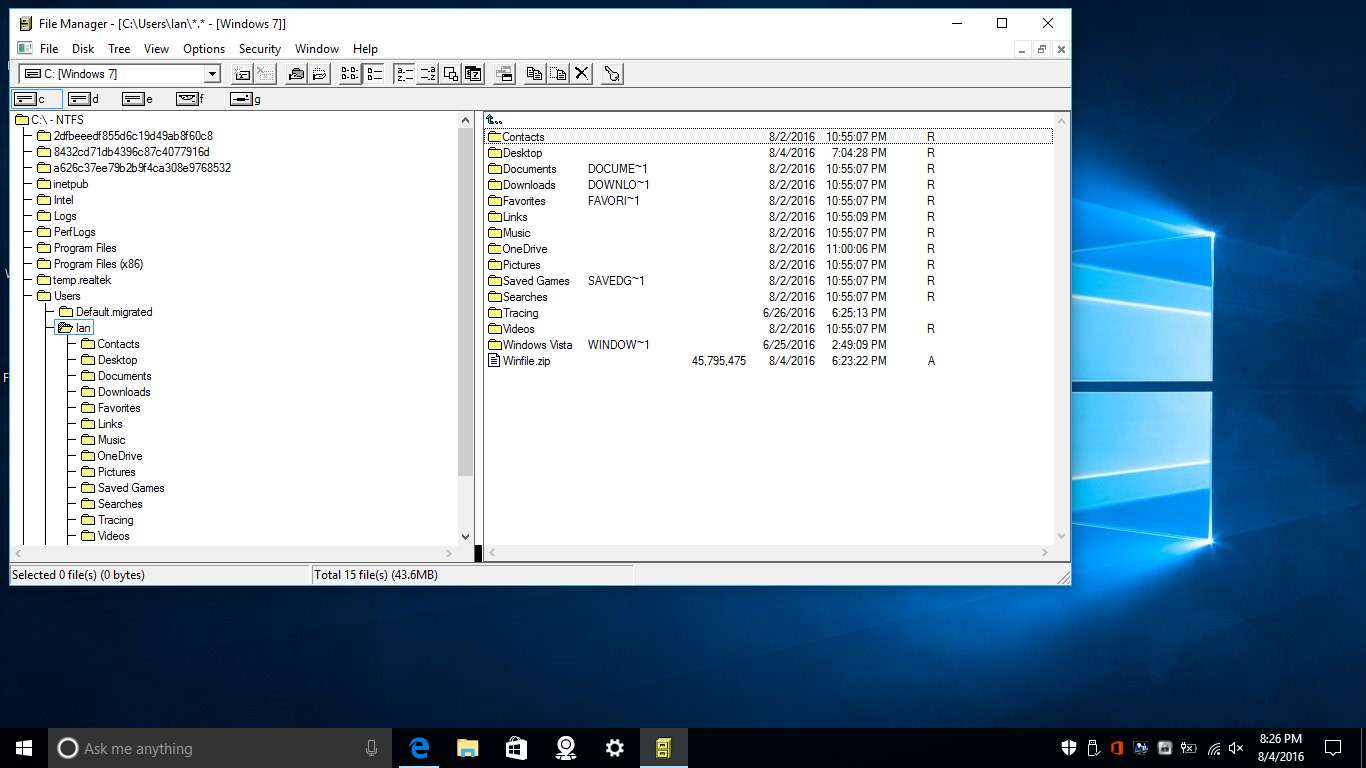The image size is (1366, 768).
Task: Open file permissions with the key toolbar icon
Action: (611, 73)
